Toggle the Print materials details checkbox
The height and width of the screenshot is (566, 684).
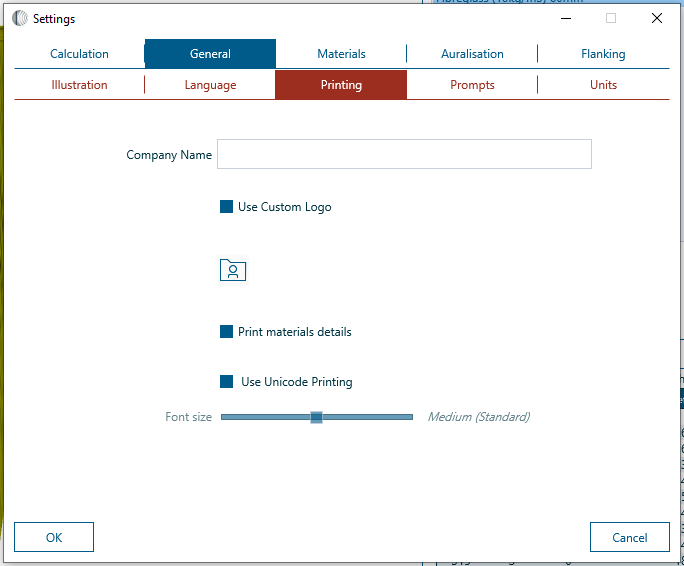coord(226,332)
